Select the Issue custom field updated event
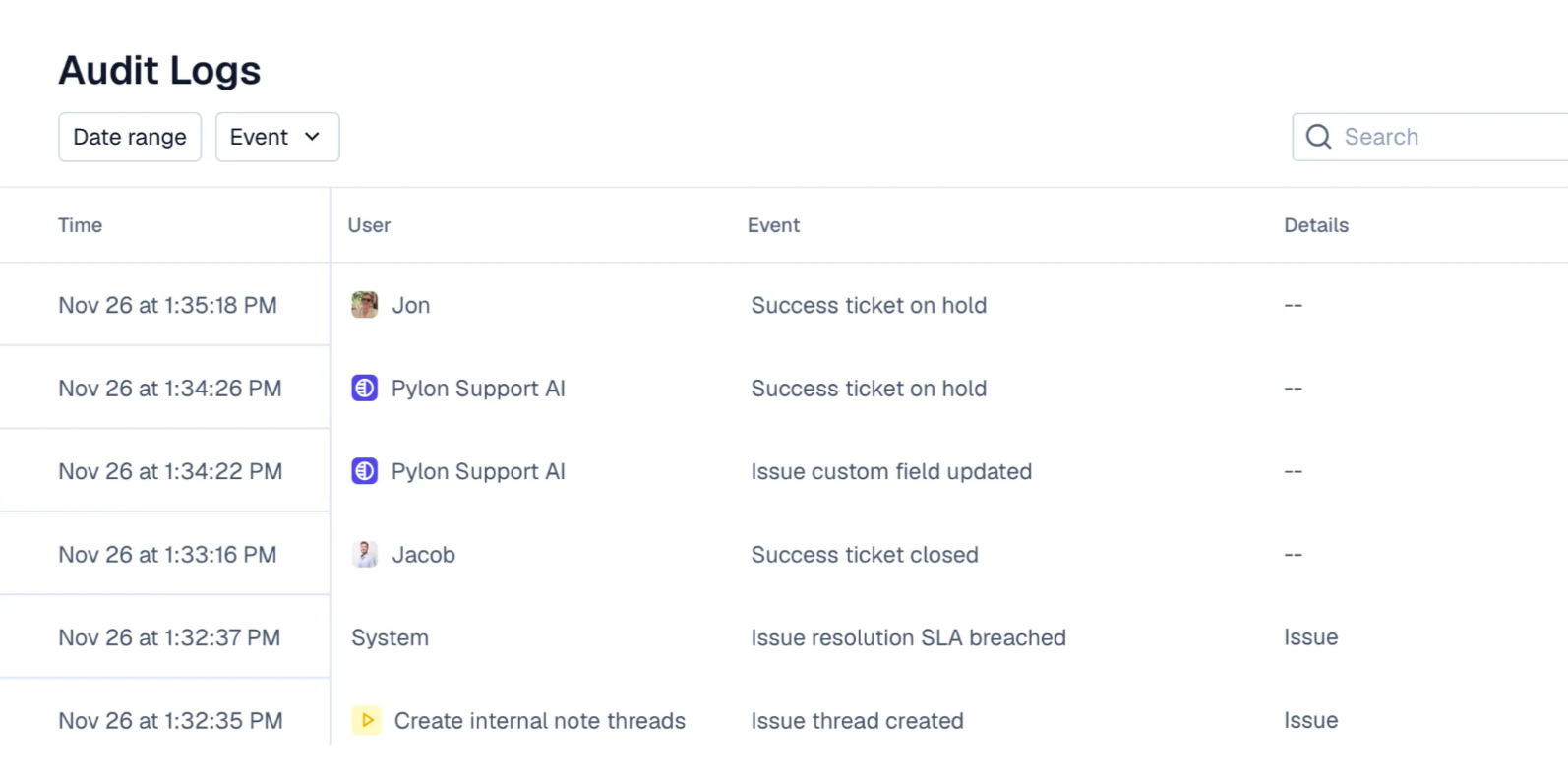This screenshot has width=1568, height=782. [891, 471]
